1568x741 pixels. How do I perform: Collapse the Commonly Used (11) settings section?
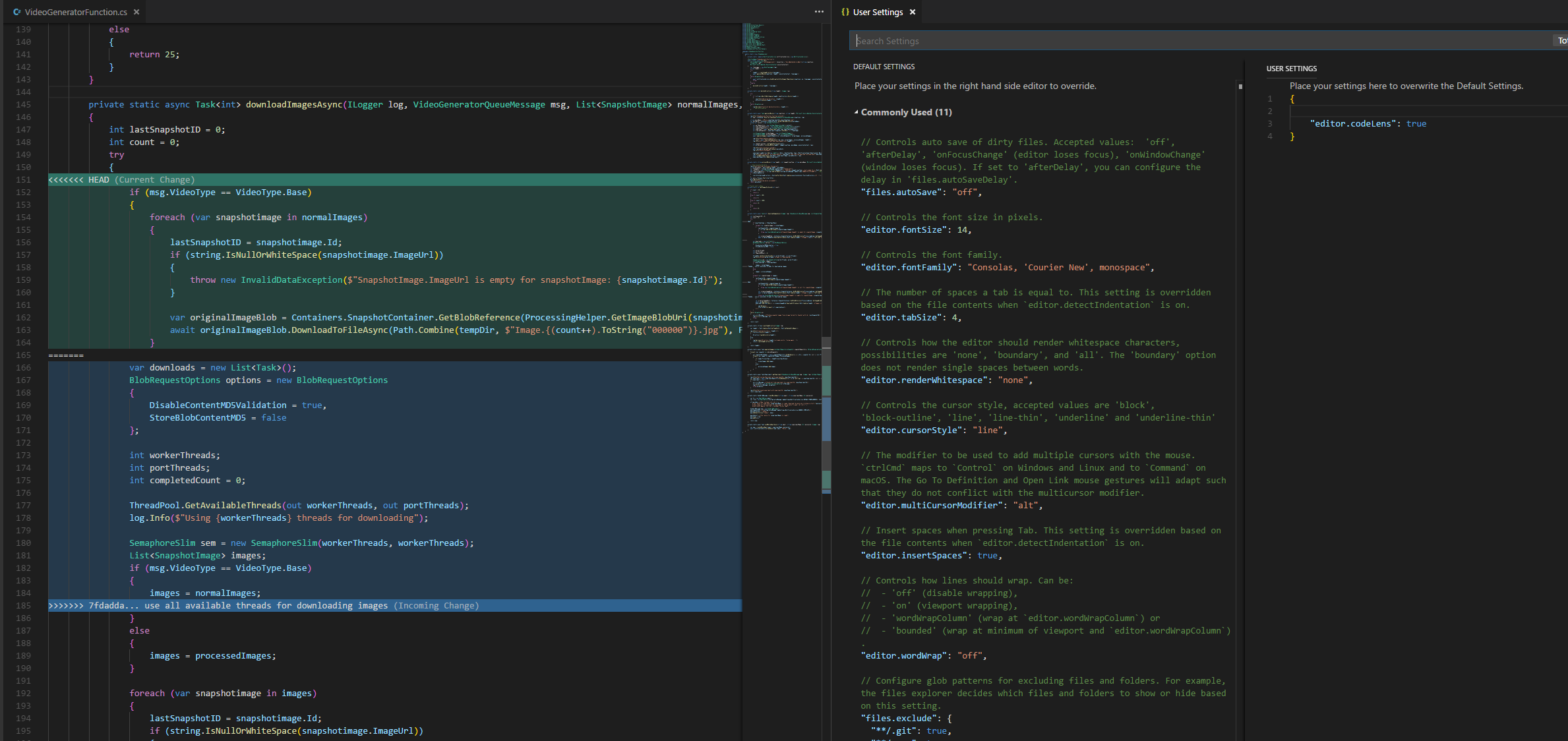point(857,112)
